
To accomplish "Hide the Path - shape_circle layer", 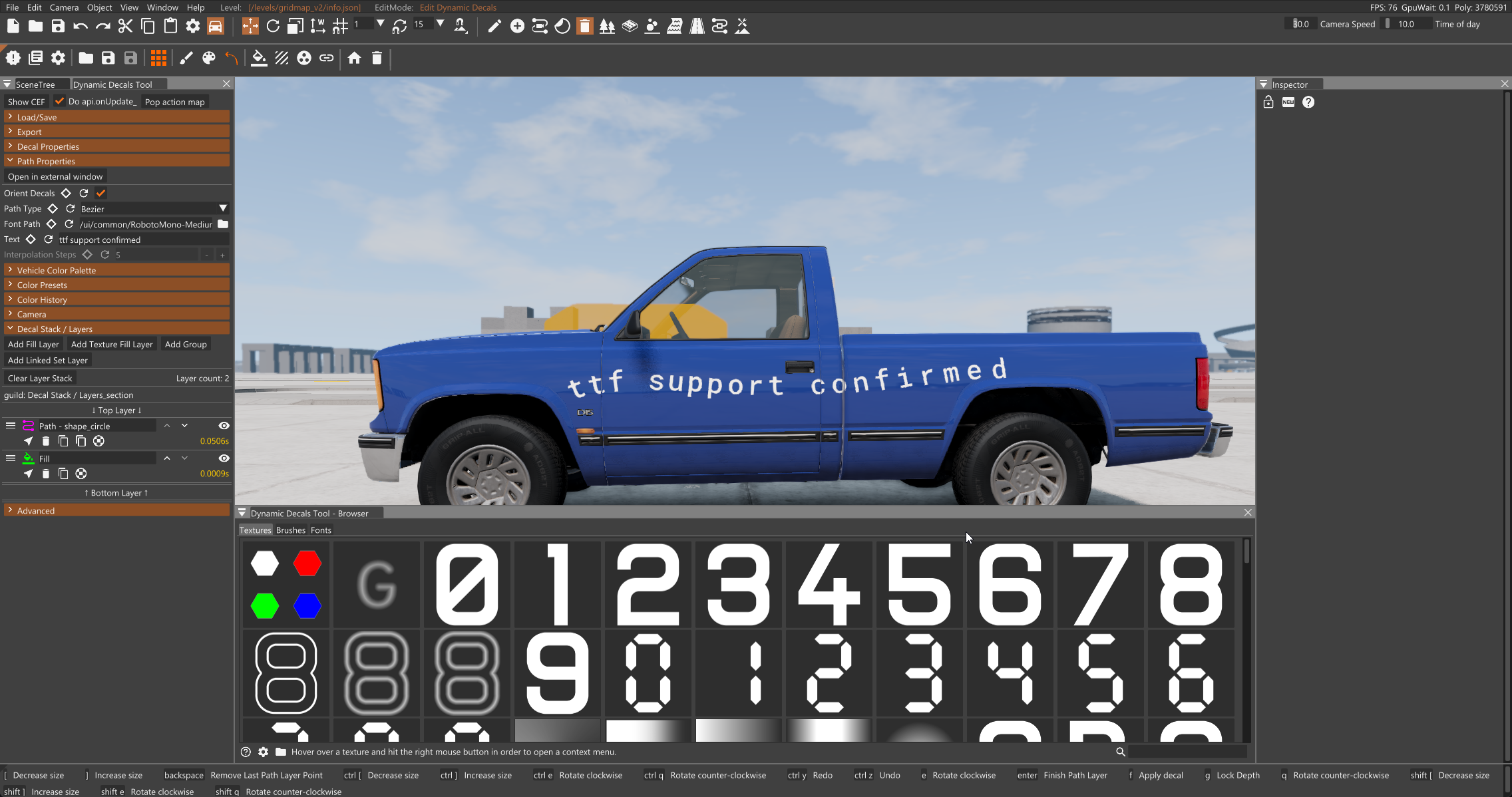I will coord(224,426).
